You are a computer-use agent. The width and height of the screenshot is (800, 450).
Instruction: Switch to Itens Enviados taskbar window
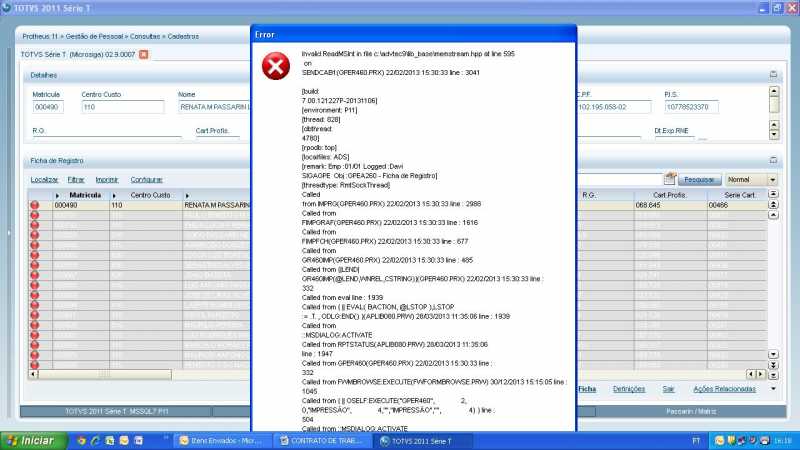point(222,441)
